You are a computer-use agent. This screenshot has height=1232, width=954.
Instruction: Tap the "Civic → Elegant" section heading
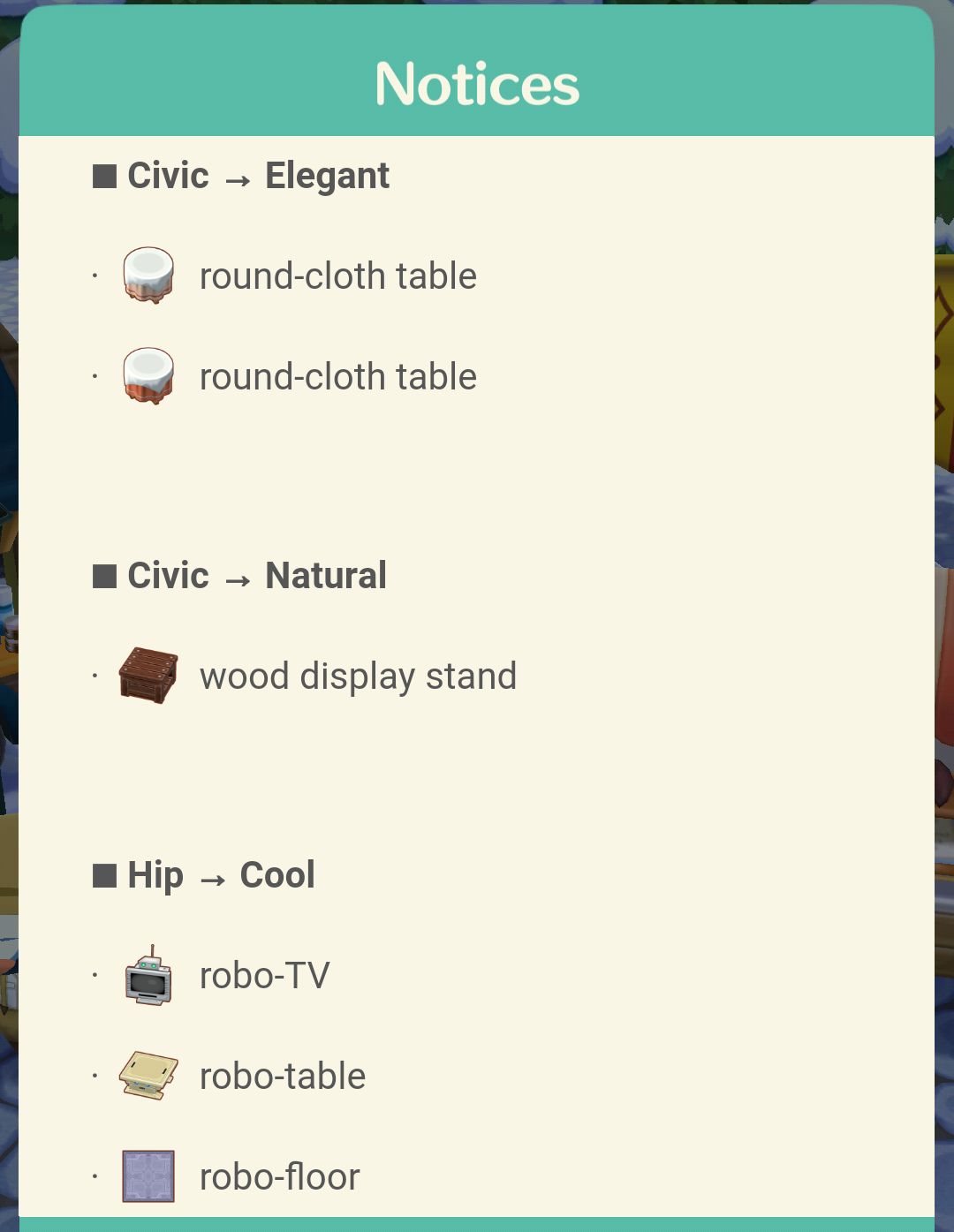pyautogui.click(x=258, y=176)
